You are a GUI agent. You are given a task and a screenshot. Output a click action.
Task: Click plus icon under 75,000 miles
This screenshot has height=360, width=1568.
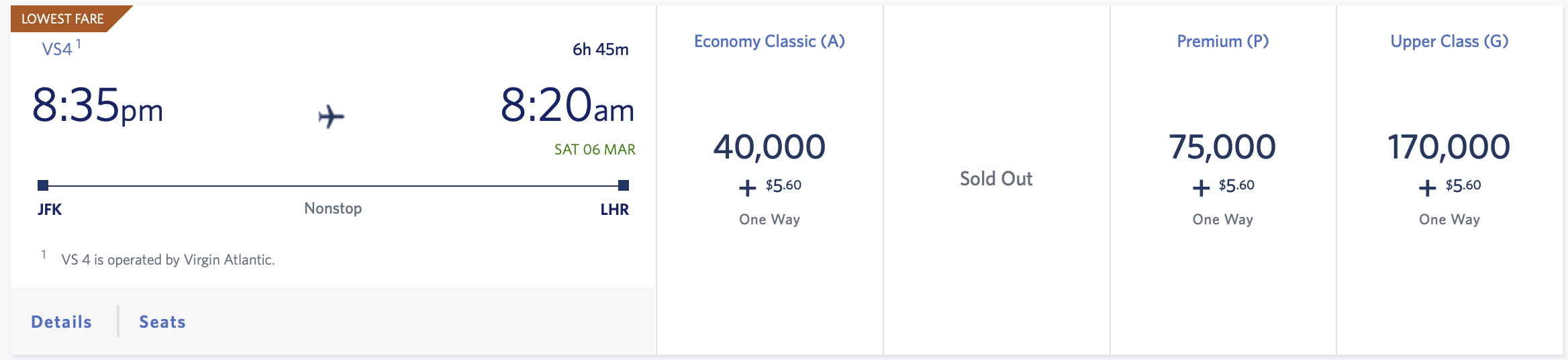(x=1201, y=187)
